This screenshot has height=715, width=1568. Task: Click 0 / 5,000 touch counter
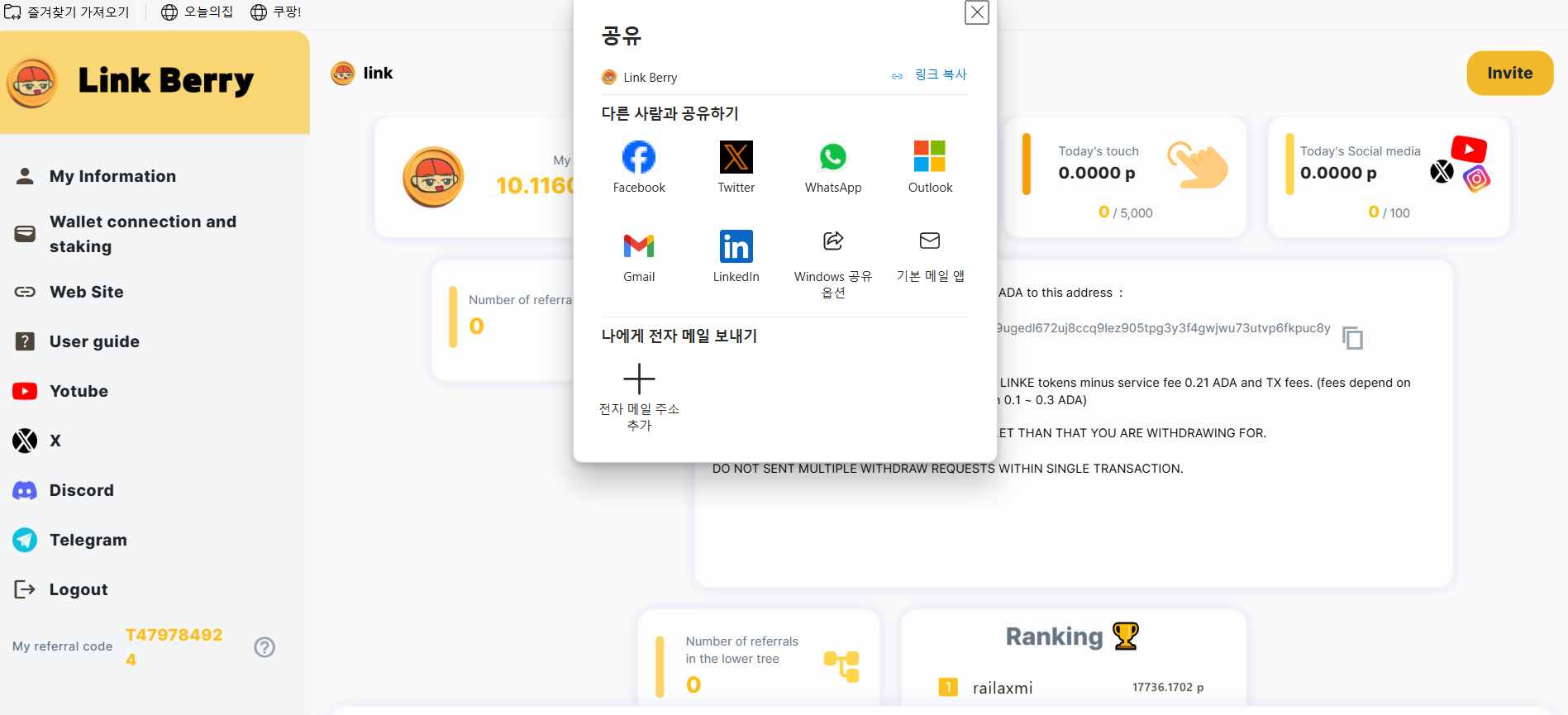pyautogui.click(x=1126, y=212)
